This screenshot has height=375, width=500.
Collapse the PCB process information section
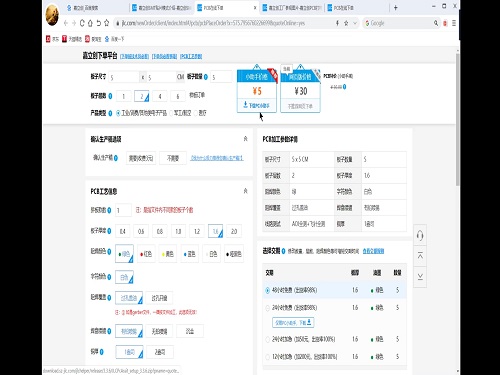pos(245,191)
